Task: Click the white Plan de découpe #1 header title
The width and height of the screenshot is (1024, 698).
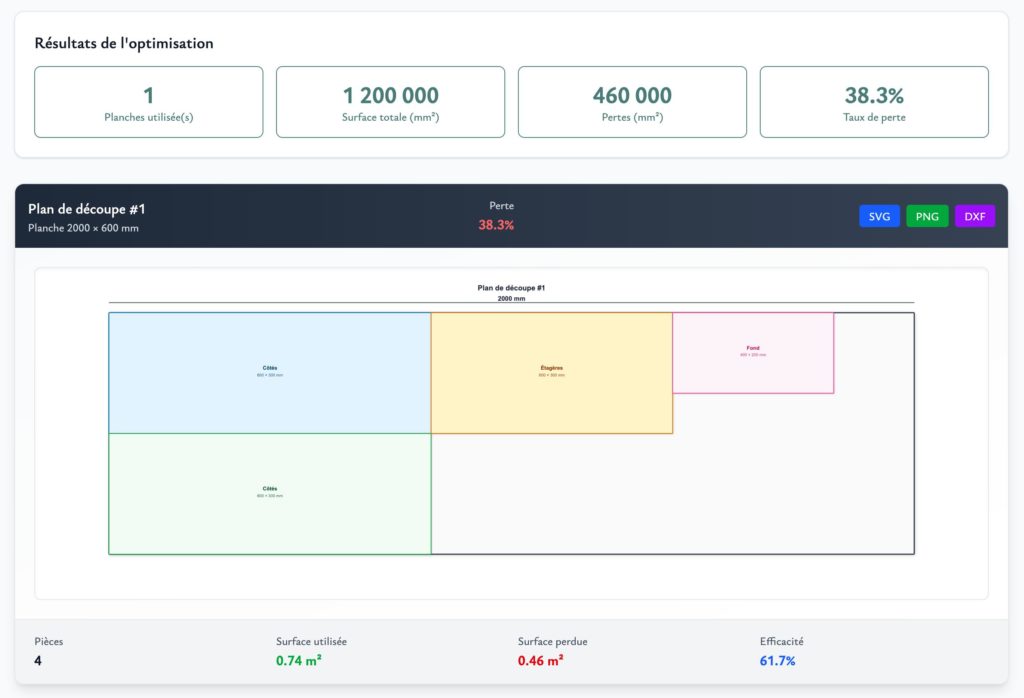Action: coord(87,209)
